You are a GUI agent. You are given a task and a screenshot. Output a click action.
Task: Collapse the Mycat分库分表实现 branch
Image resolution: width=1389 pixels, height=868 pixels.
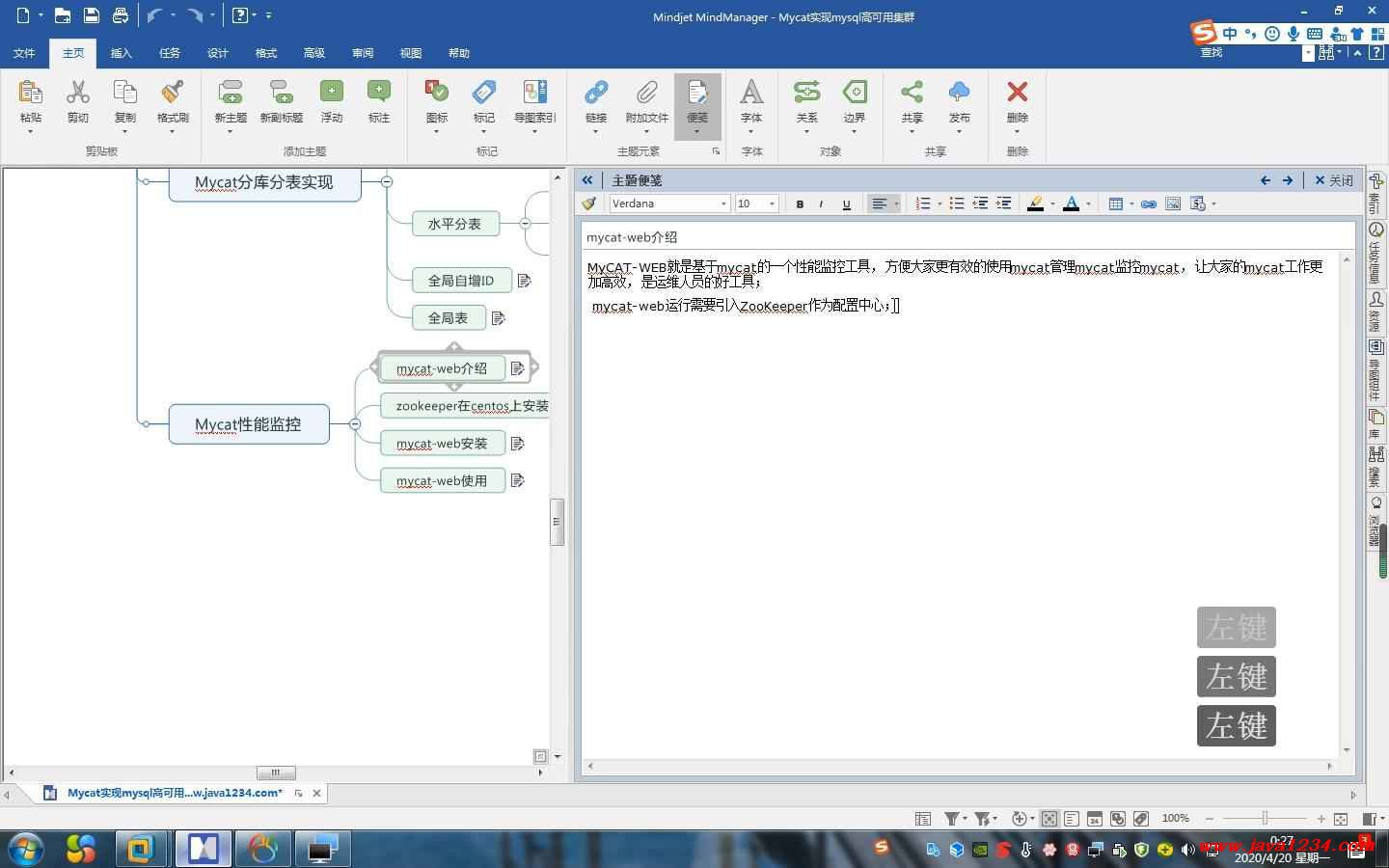[x=386, y=181]
